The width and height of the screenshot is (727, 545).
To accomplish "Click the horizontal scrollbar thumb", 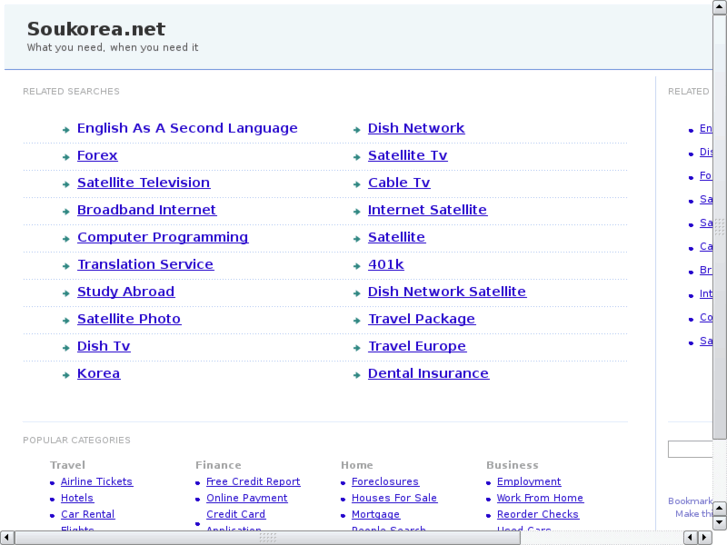I will pyautogui.click(x=268, y=538).
